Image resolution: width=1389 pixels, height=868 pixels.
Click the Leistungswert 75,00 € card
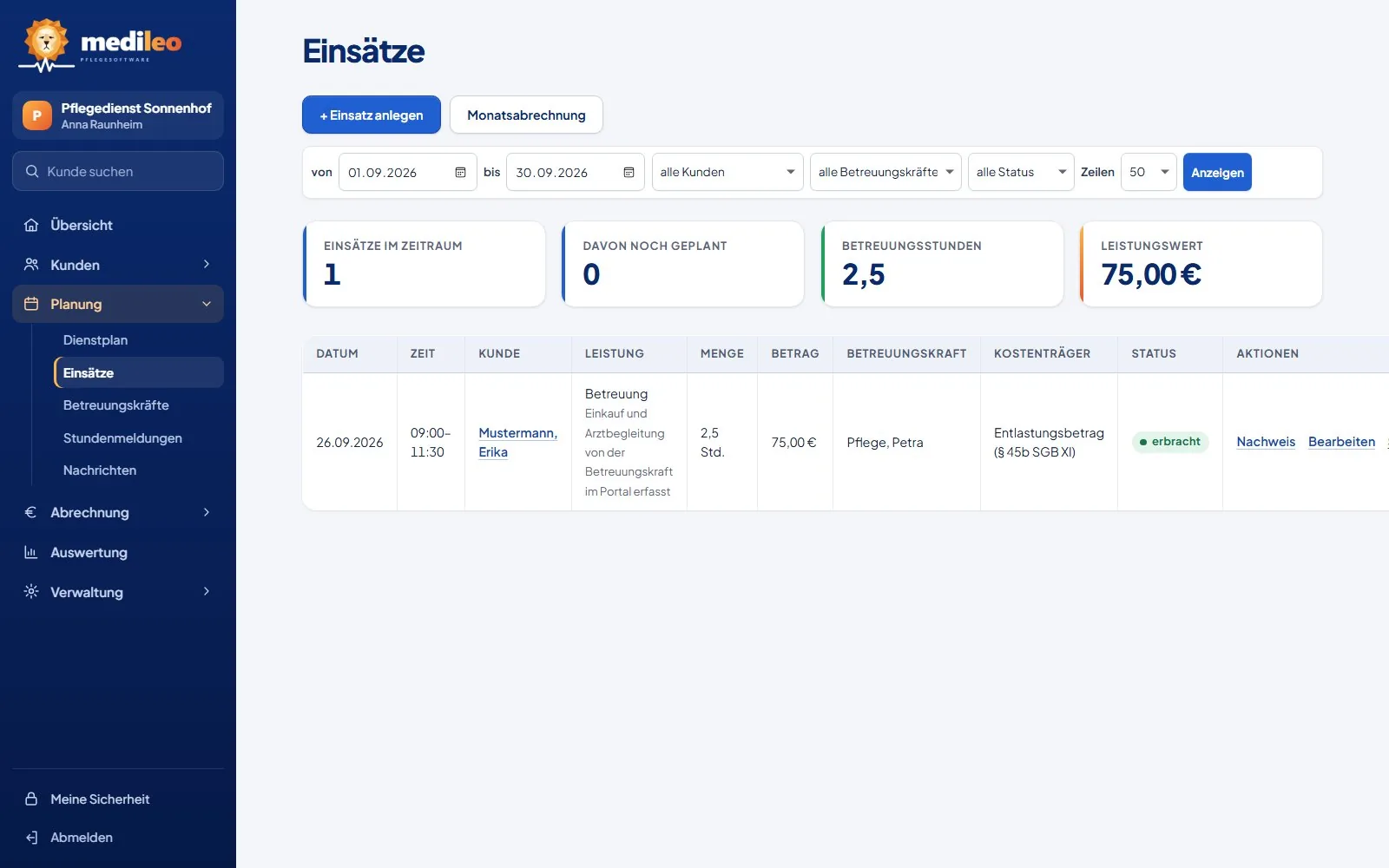pyautogui.click(x=1201, y=264)
